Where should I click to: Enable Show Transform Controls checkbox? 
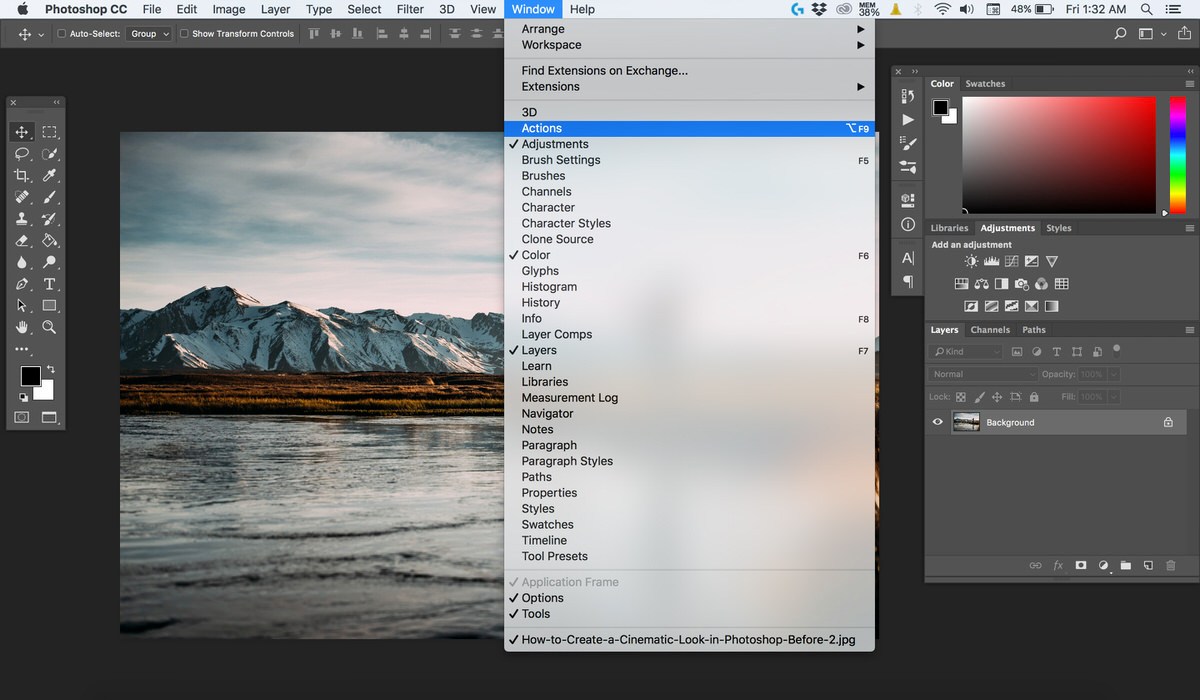click(x=184, y=34)
